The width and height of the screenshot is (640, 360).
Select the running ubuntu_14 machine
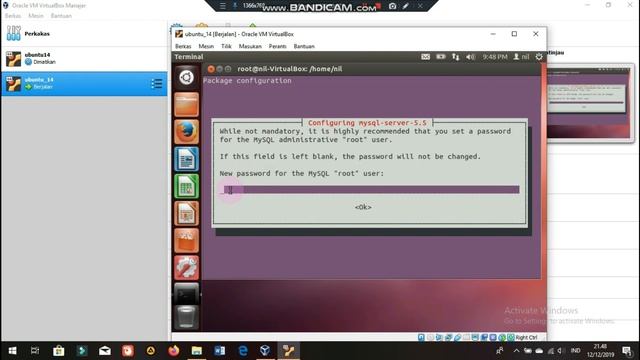point(84,84)
